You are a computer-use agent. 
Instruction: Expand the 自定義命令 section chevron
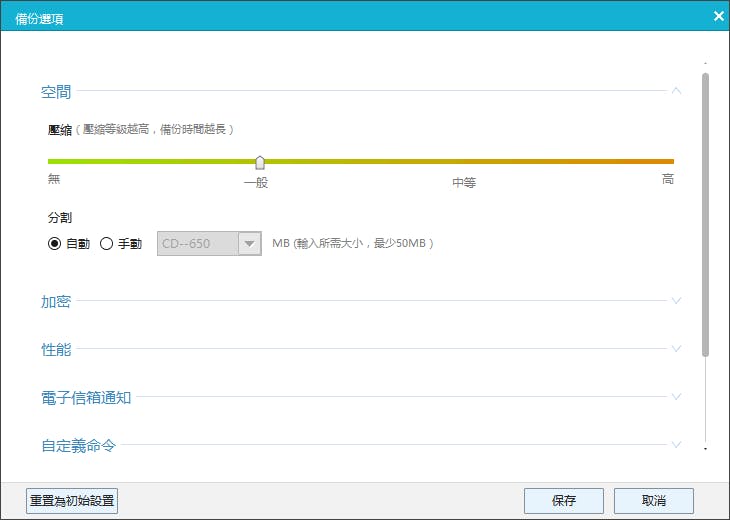(676, 445)
